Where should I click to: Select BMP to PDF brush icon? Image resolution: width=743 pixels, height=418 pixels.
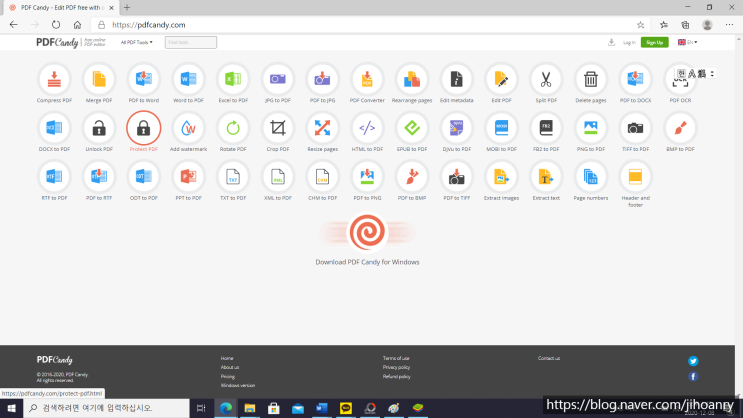click(680, 128)
